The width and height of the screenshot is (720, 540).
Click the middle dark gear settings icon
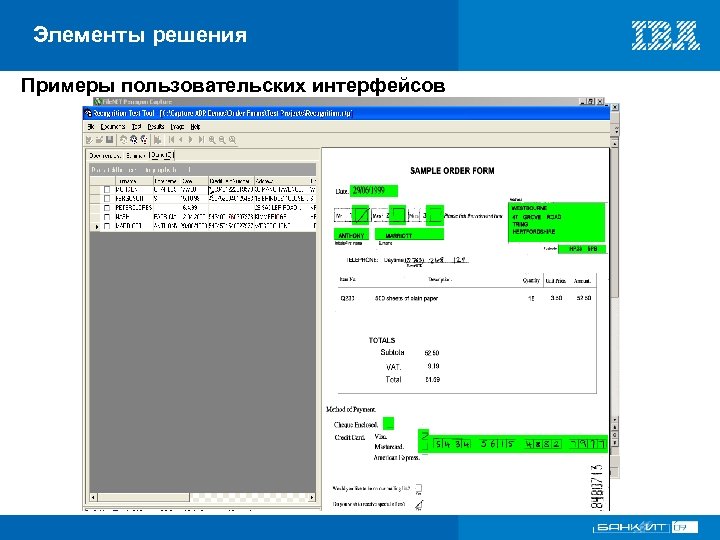pos(134,140)
